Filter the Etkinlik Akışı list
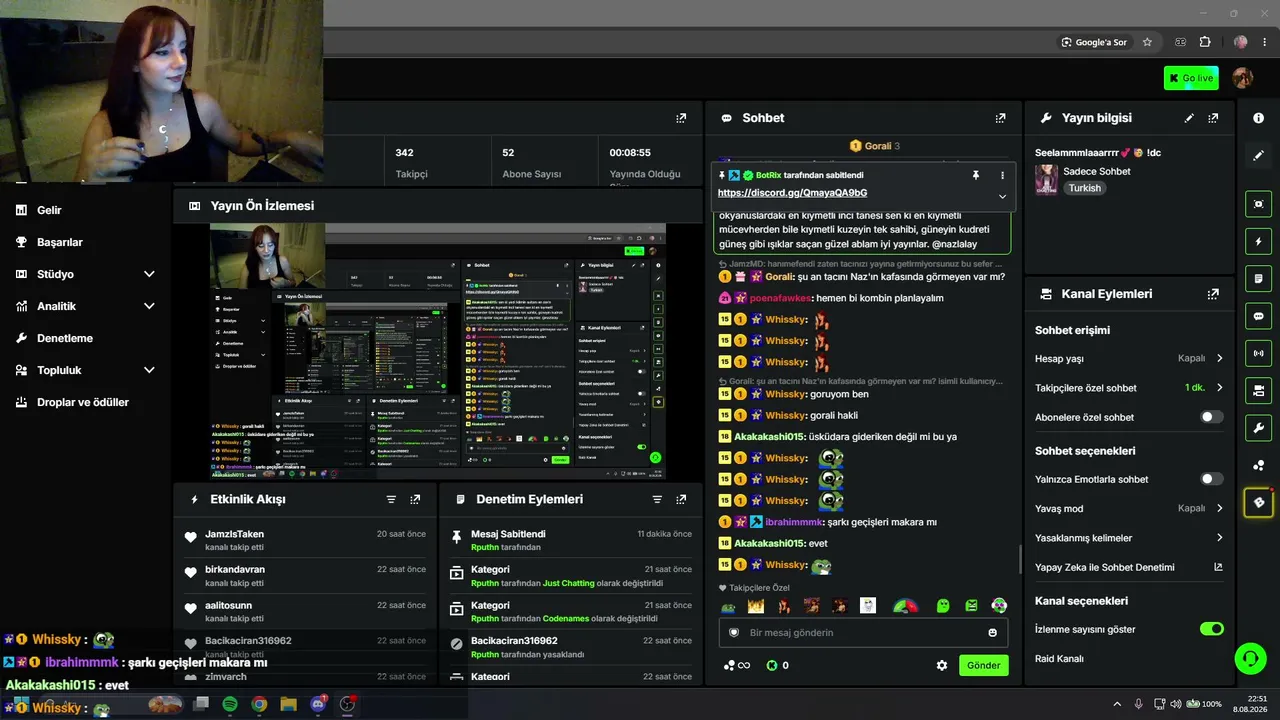This screenshot has height=720, width=1280. click(x=391, y=499)
